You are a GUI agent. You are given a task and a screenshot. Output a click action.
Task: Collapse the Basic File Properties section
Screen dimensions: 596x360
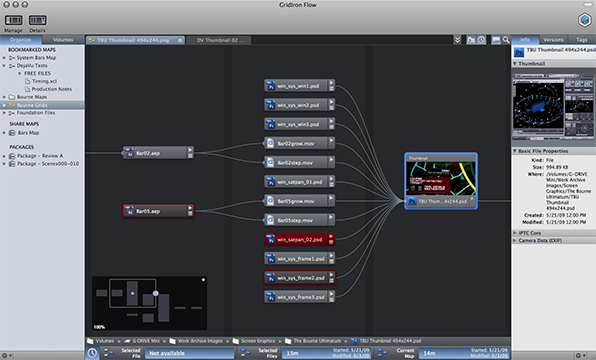(x=515, y=151)
